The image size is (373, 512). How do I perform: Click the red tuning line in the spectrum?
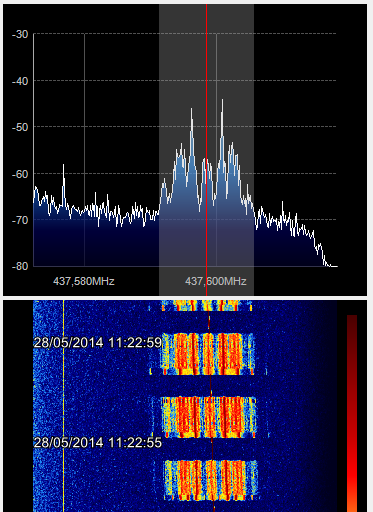pyautogui.click(x=206, y=150)
